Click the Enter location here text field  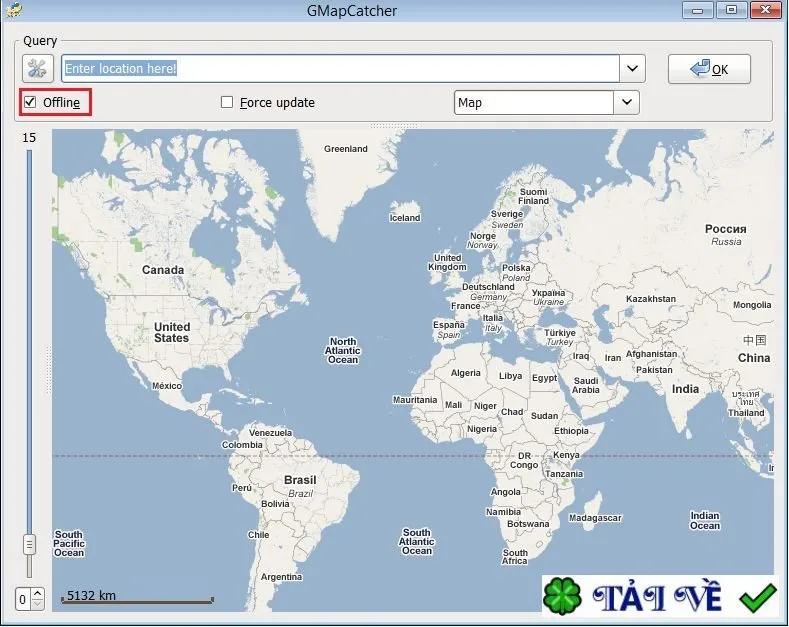pos(340,68)
